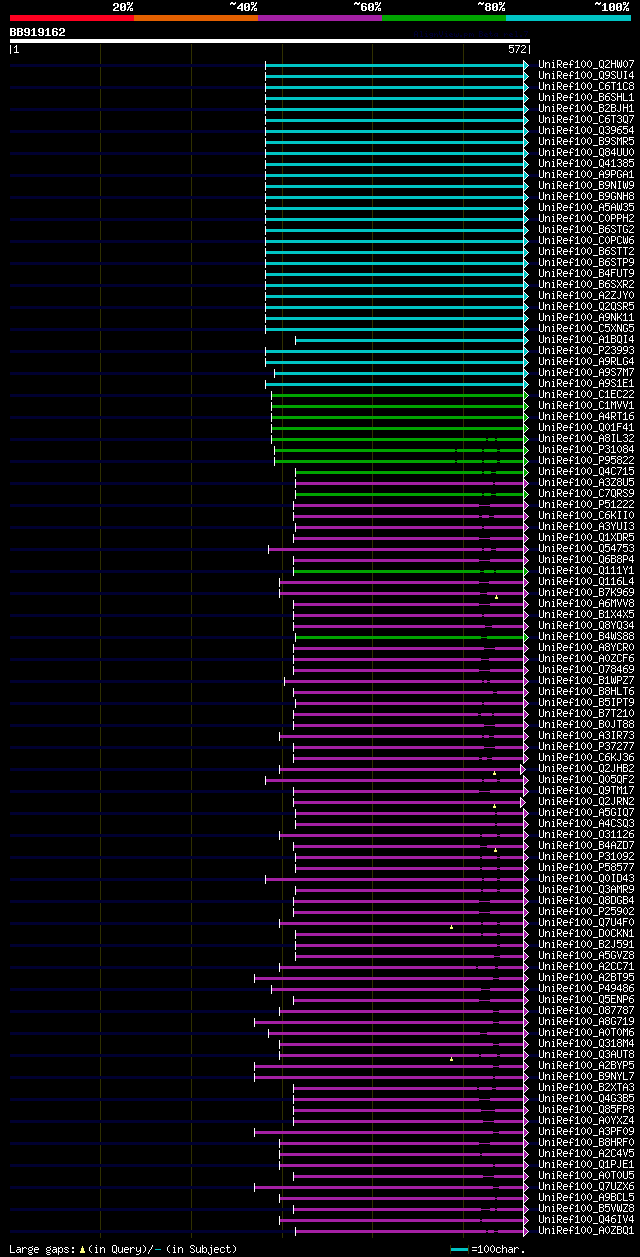The image size is (640, 1257).
Task: Select the UniRef100_B9SMR5 label
Action: click(x=586, y=142)
